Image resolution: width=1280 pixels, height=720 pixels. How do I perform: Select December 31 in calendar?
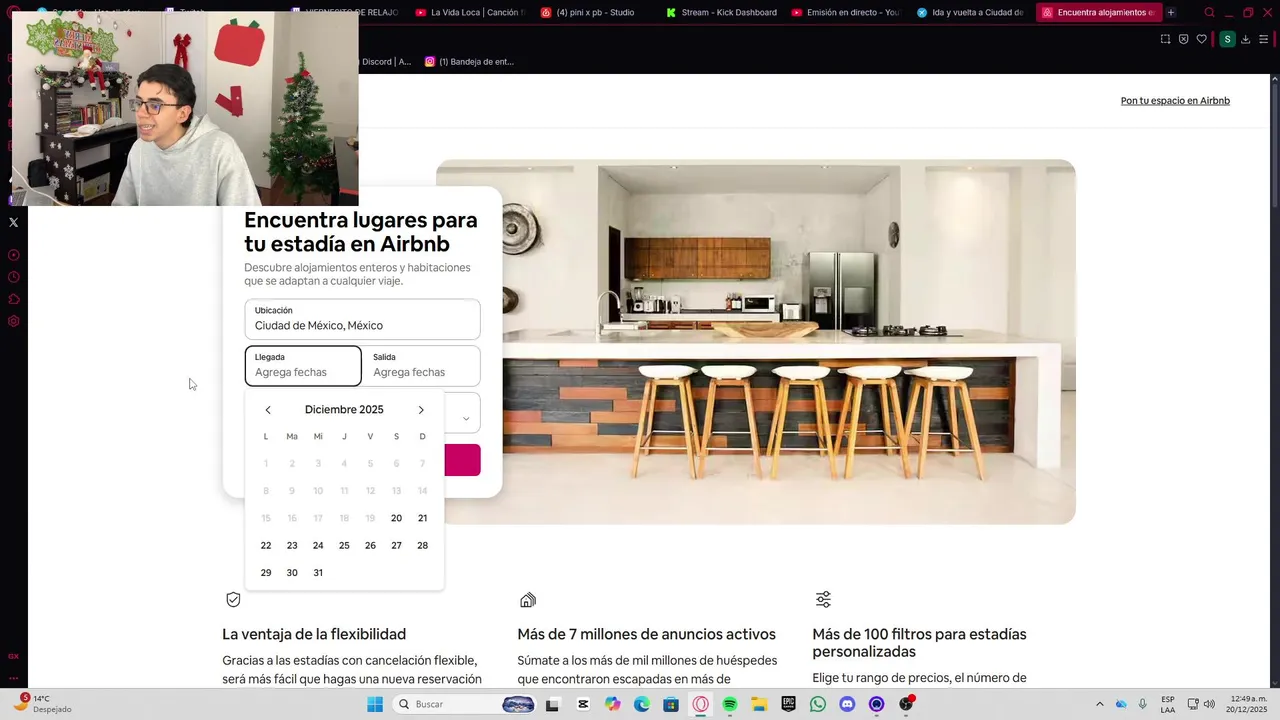pyautogui.click(x=318, y=573)
